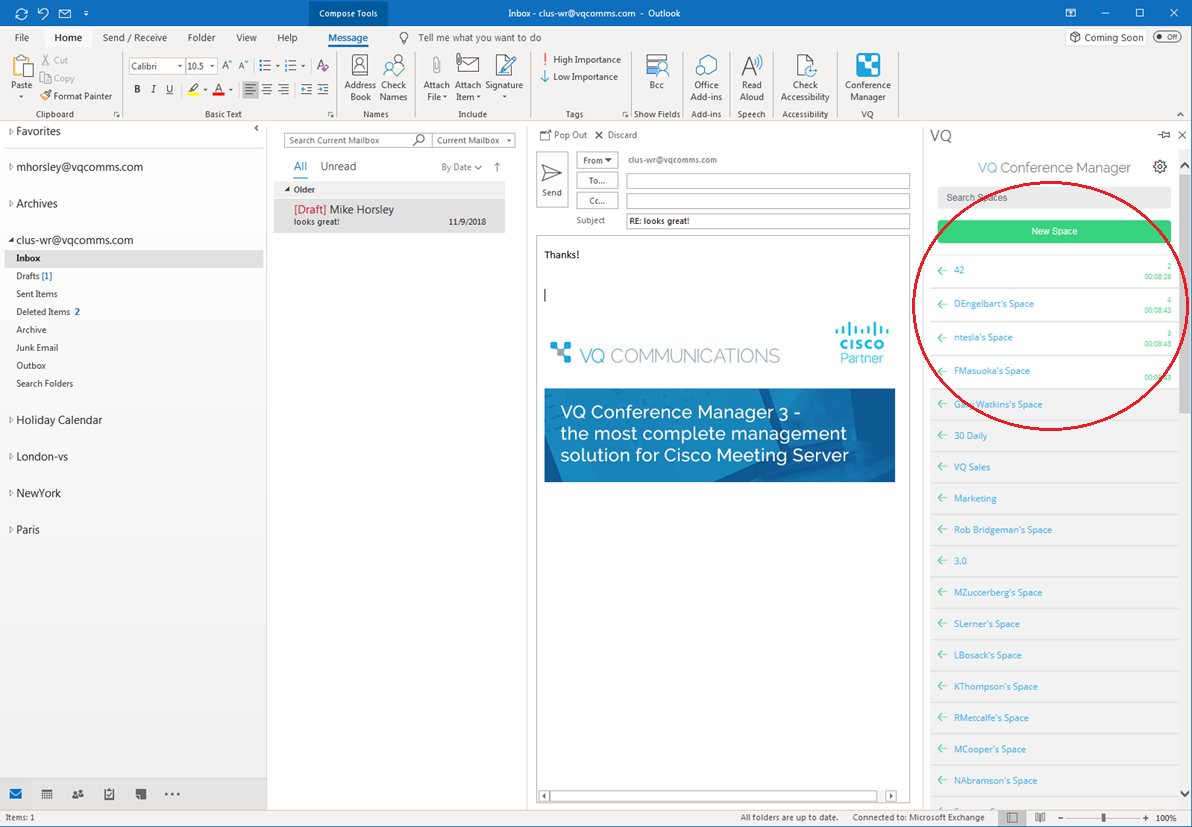The height and width of the screenshot is (827, 1192).
Task: Open the font name dropdown
Action: 180,66
